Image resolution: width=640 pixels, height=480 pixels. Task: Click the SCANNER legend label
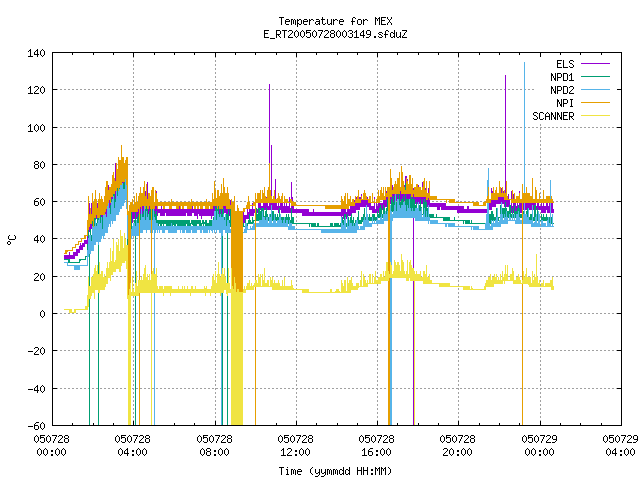click(553, 116)
